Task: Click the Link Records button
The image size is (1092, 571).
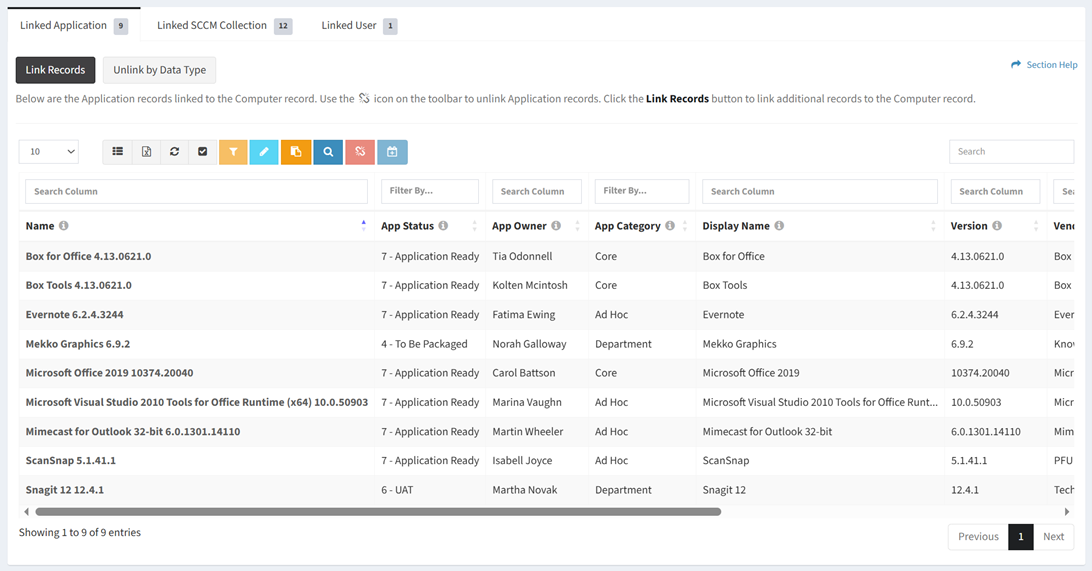Action: click(x=56, y=70)
